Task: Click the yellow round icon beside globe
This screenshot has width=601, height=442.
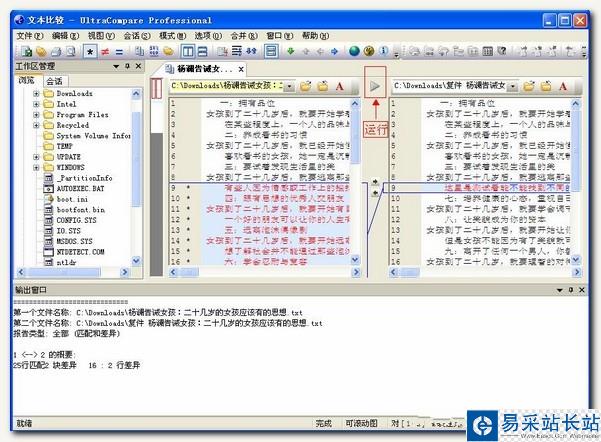Action: click(369, 51)
